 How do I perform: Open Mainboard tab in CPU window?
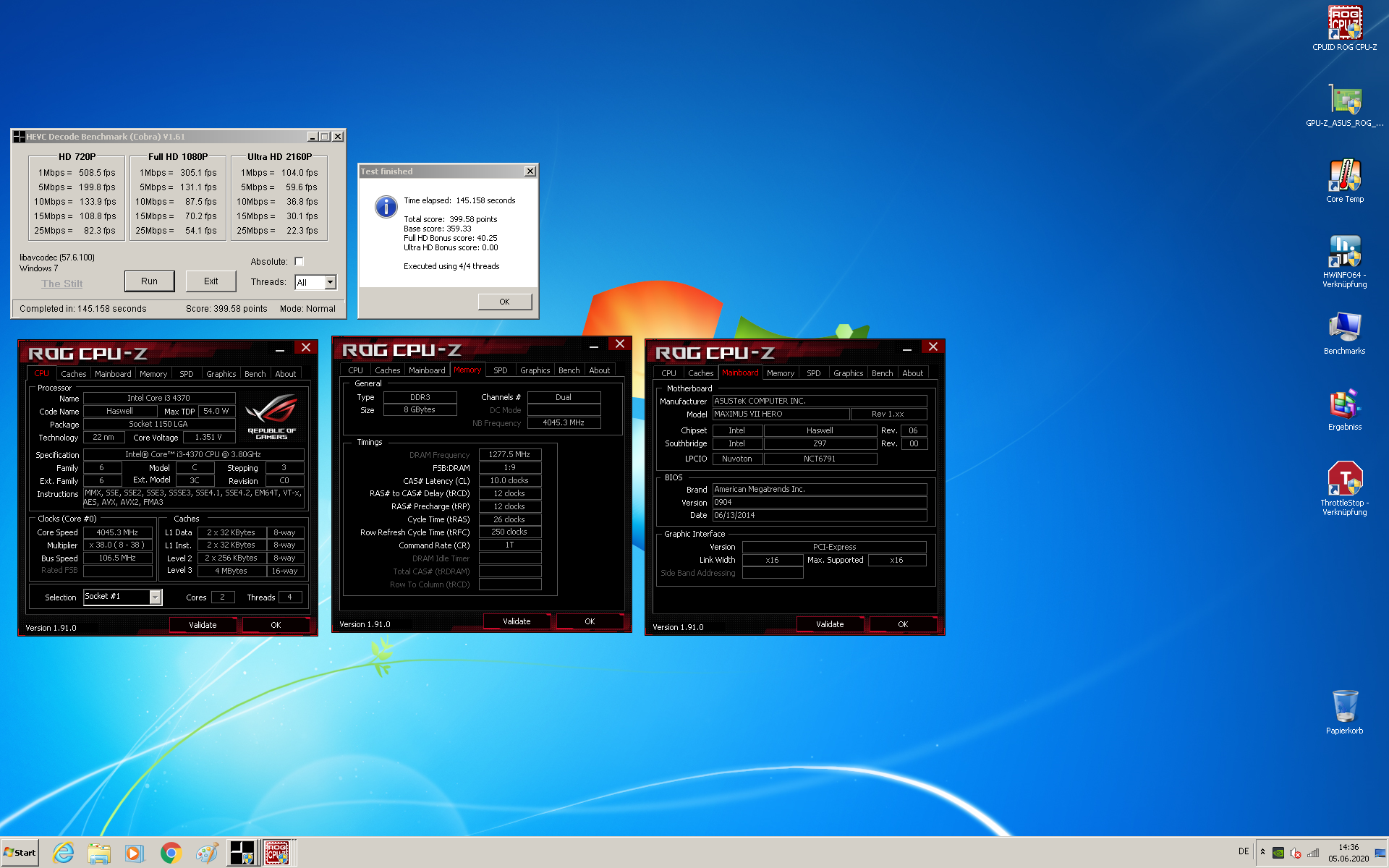(113, 374)
